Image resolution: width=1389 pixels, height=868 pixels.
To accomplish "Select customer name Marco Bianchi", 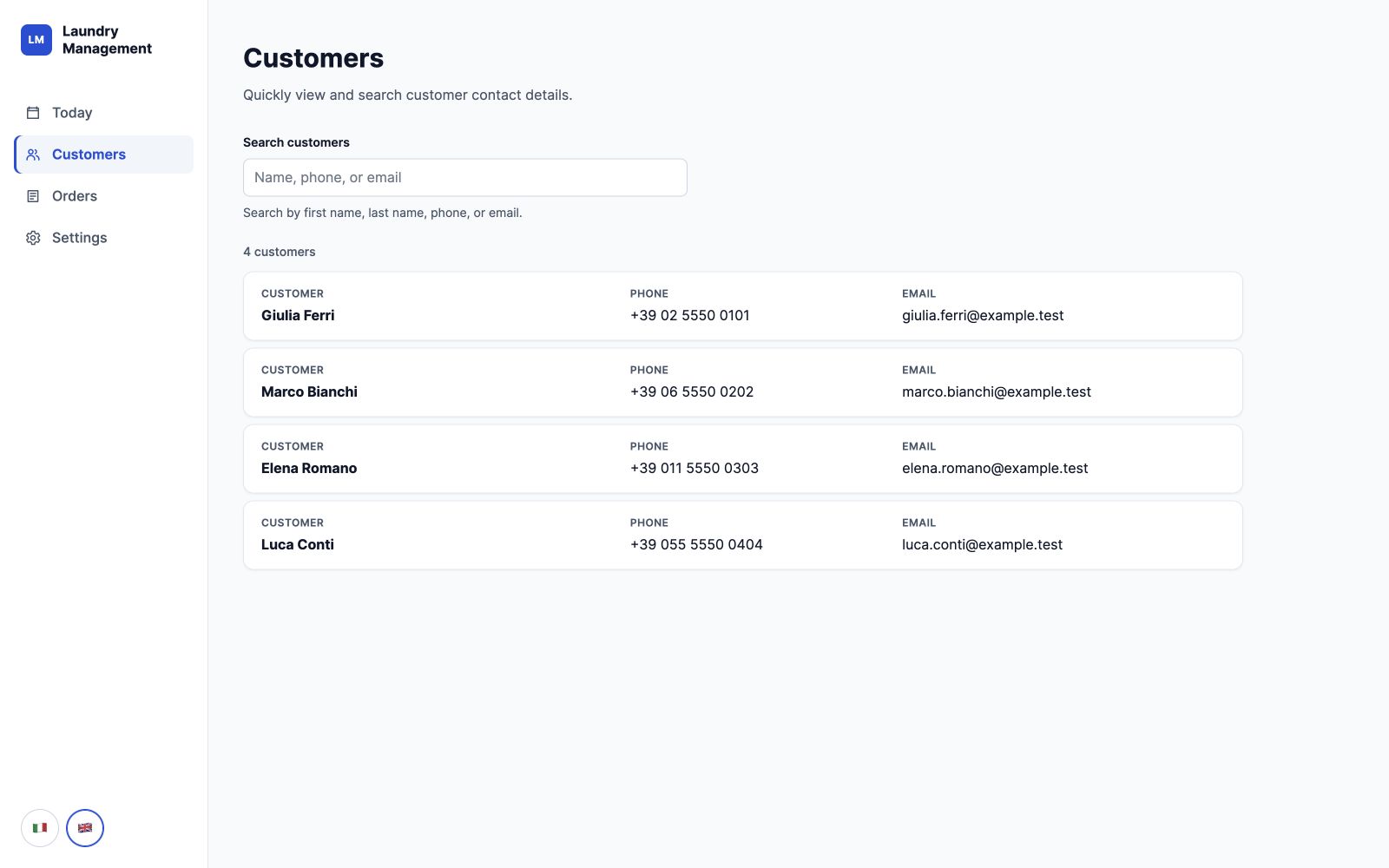I will click(309, 391).
